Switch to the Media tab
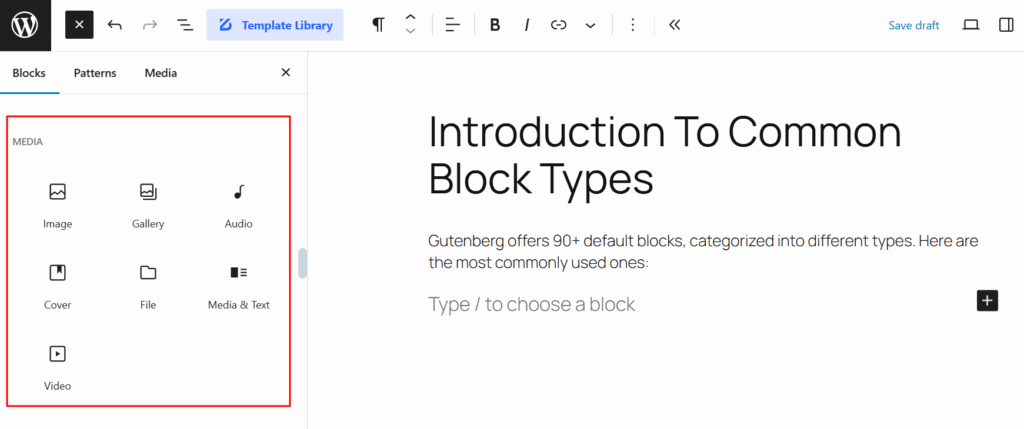 point(161,73)
